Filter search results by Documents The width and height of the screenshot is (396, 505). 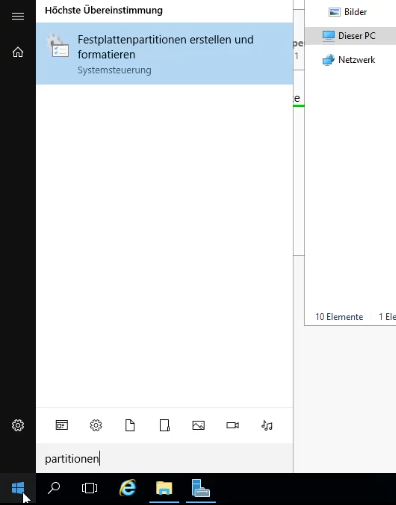(130, 425)
